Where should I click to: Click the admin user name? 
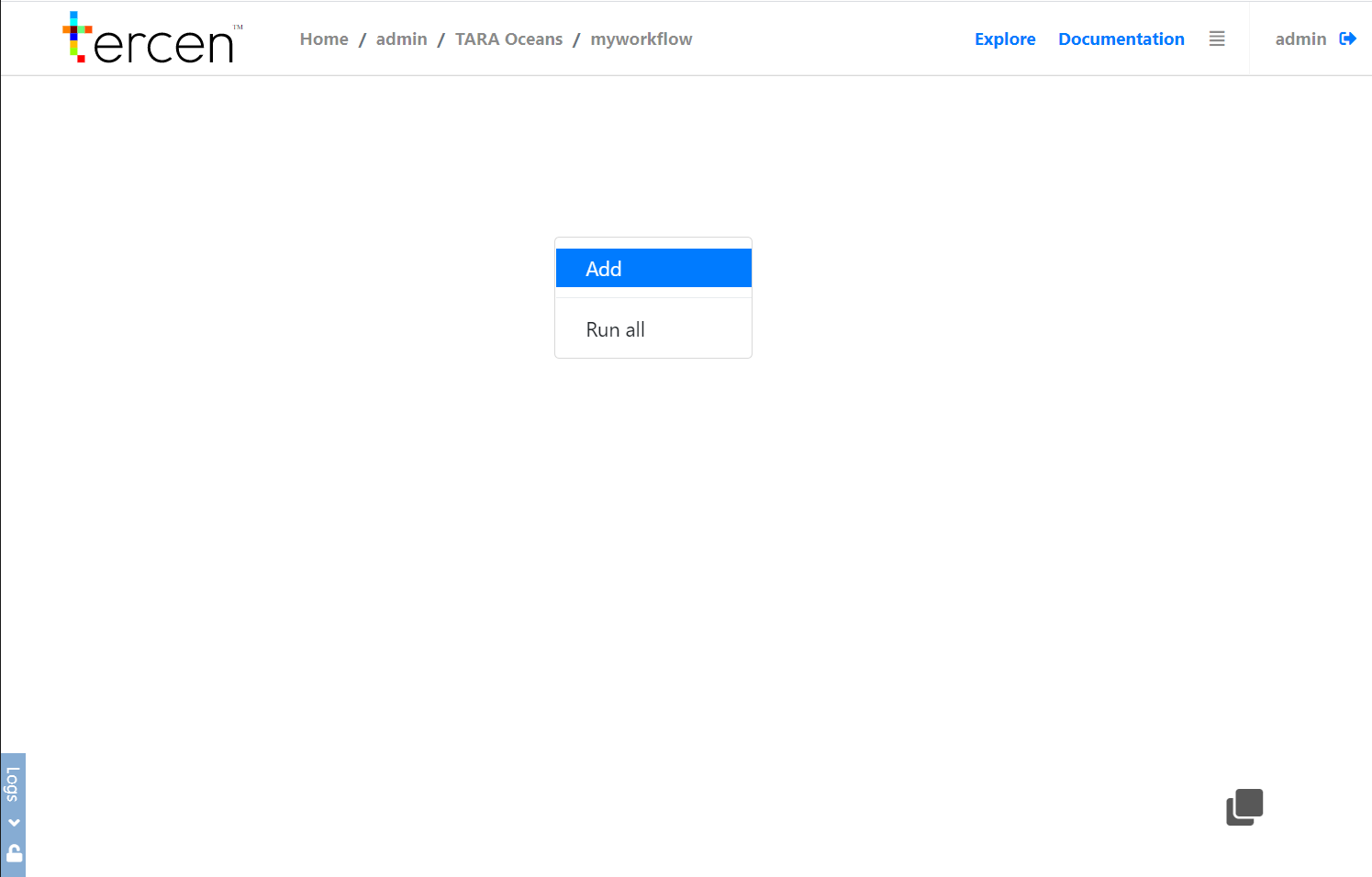click(x=1300, y=39)
